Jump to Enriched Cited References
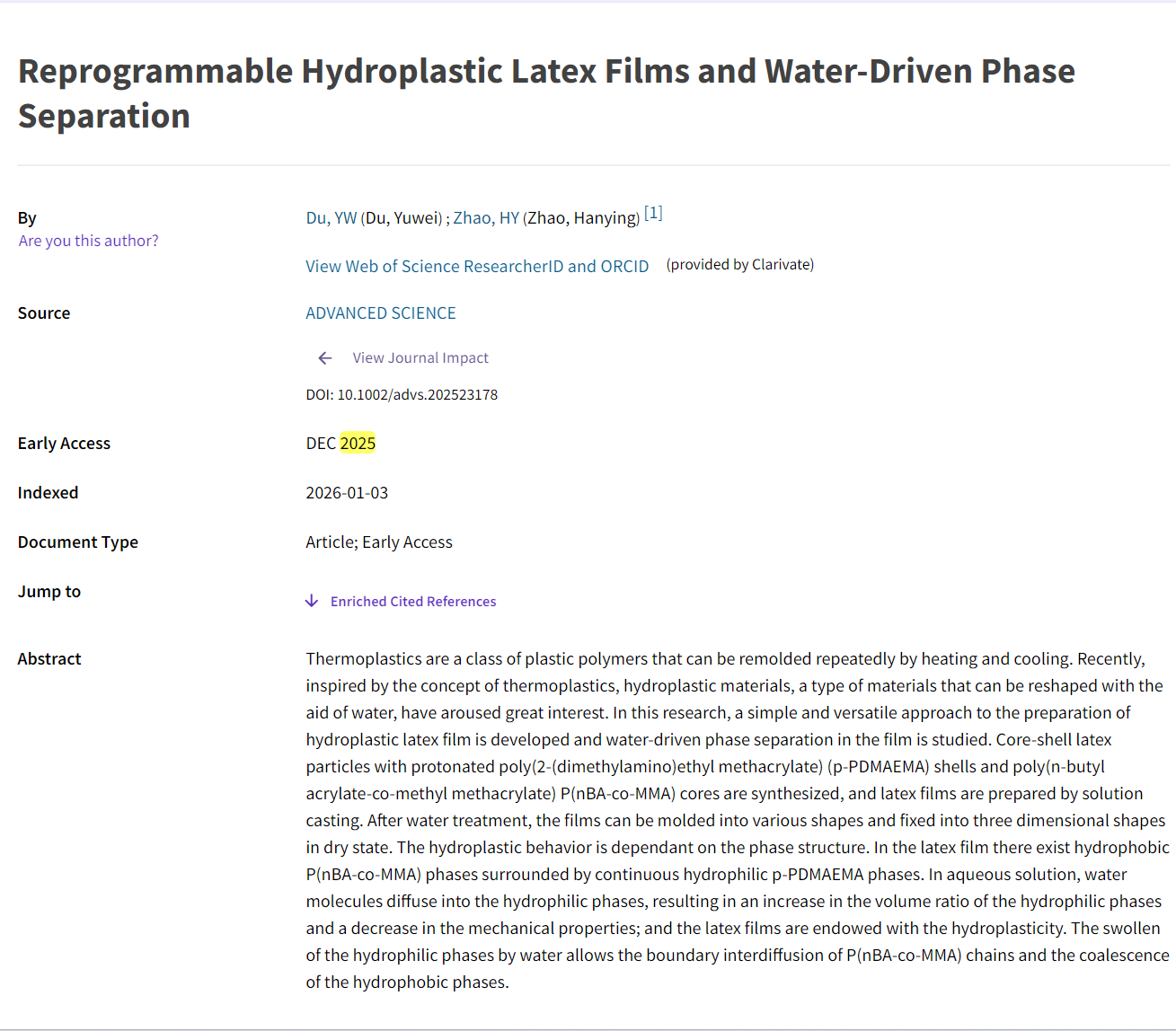1176x1031 pixels. (412, 602)
